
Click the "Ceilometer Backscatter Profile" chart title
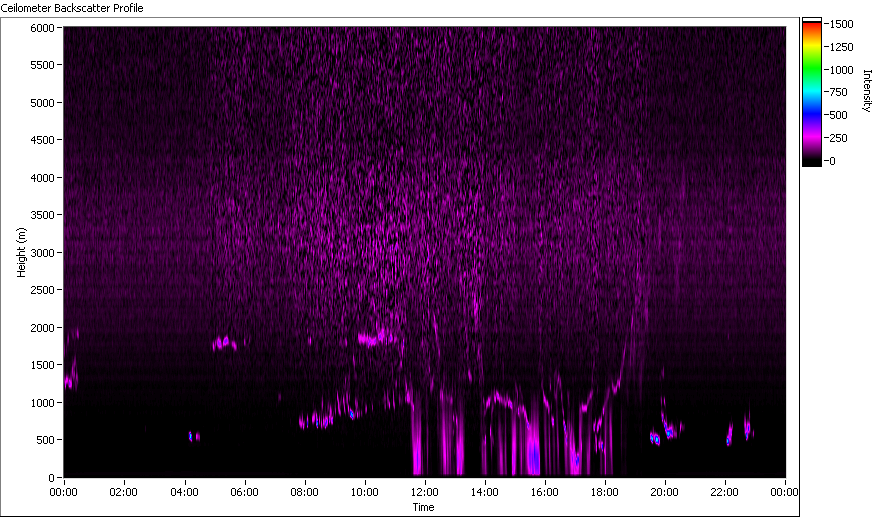coord(72,8)
